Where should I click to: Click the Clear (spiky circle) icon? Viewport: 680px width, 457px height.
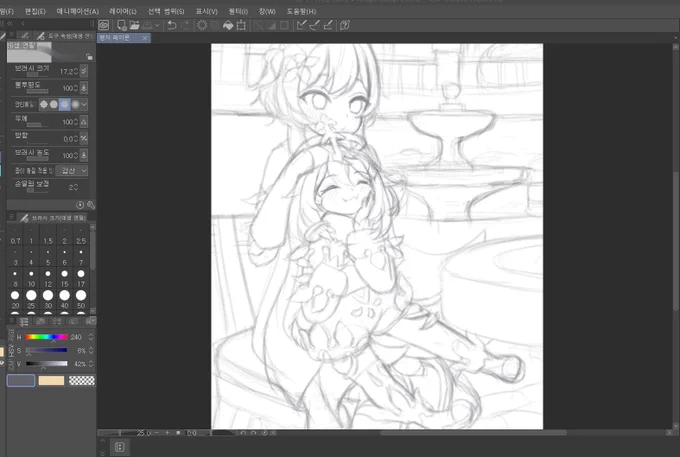click(202, 26)
